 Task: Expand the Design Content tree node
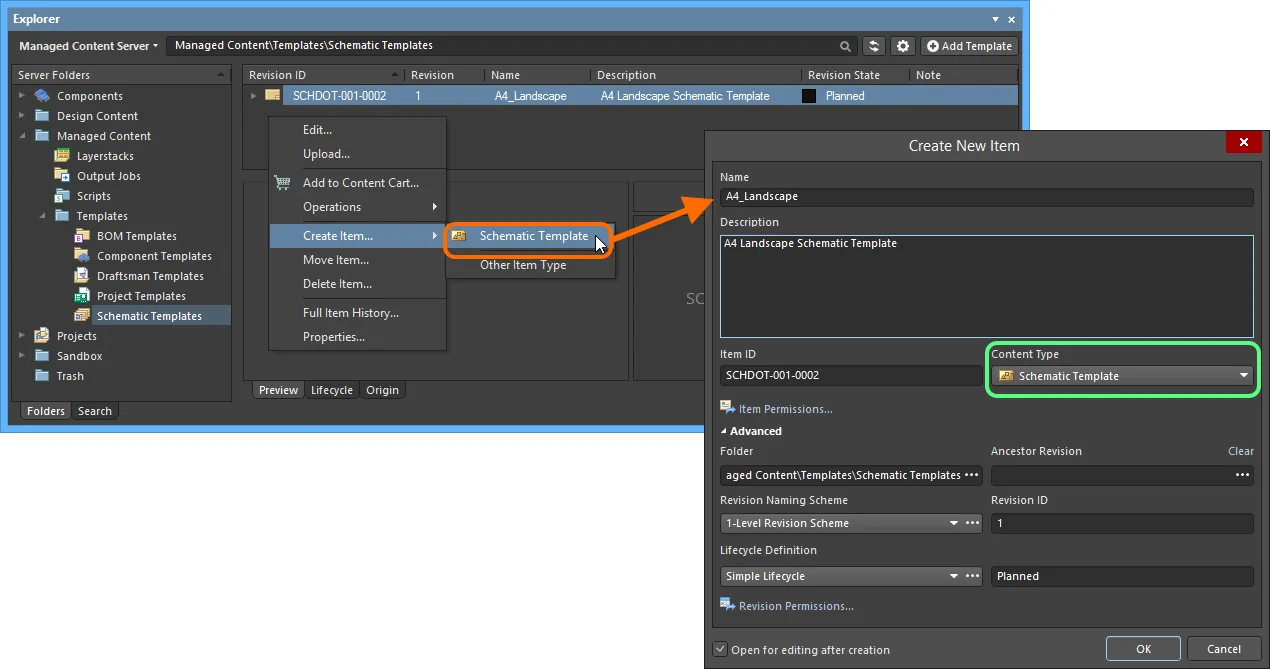tap(22, 116)
